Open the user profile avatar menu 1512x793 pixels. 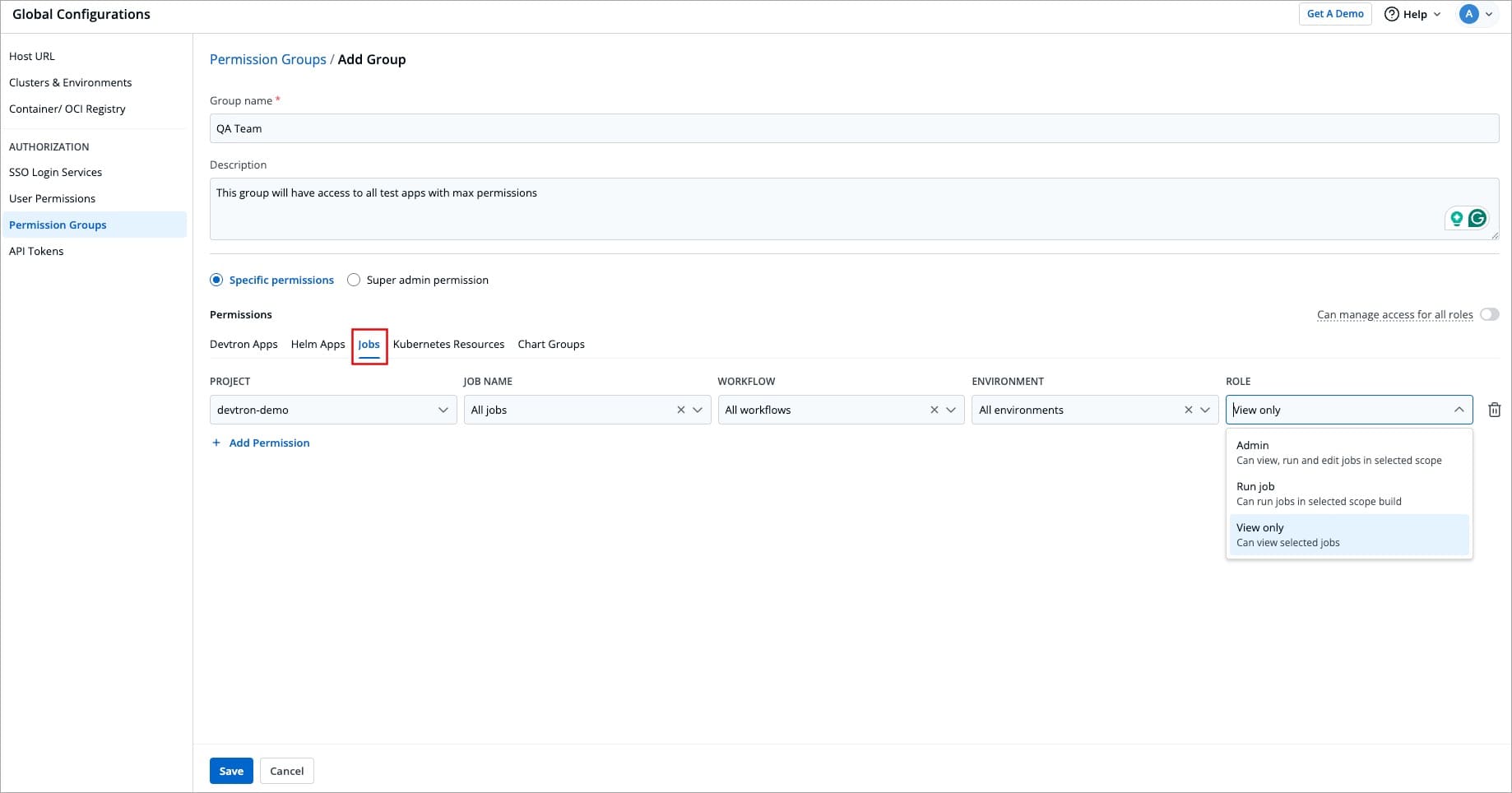click(x=1468, y=14)
